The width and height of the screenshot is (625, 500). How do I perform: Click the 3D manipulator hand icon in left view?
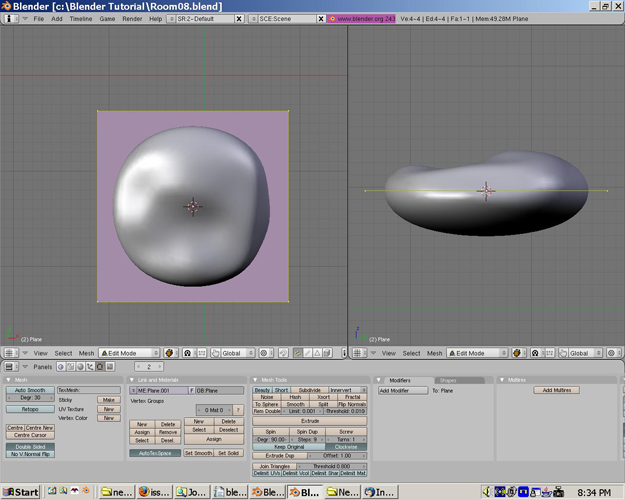tap(216, 353)
